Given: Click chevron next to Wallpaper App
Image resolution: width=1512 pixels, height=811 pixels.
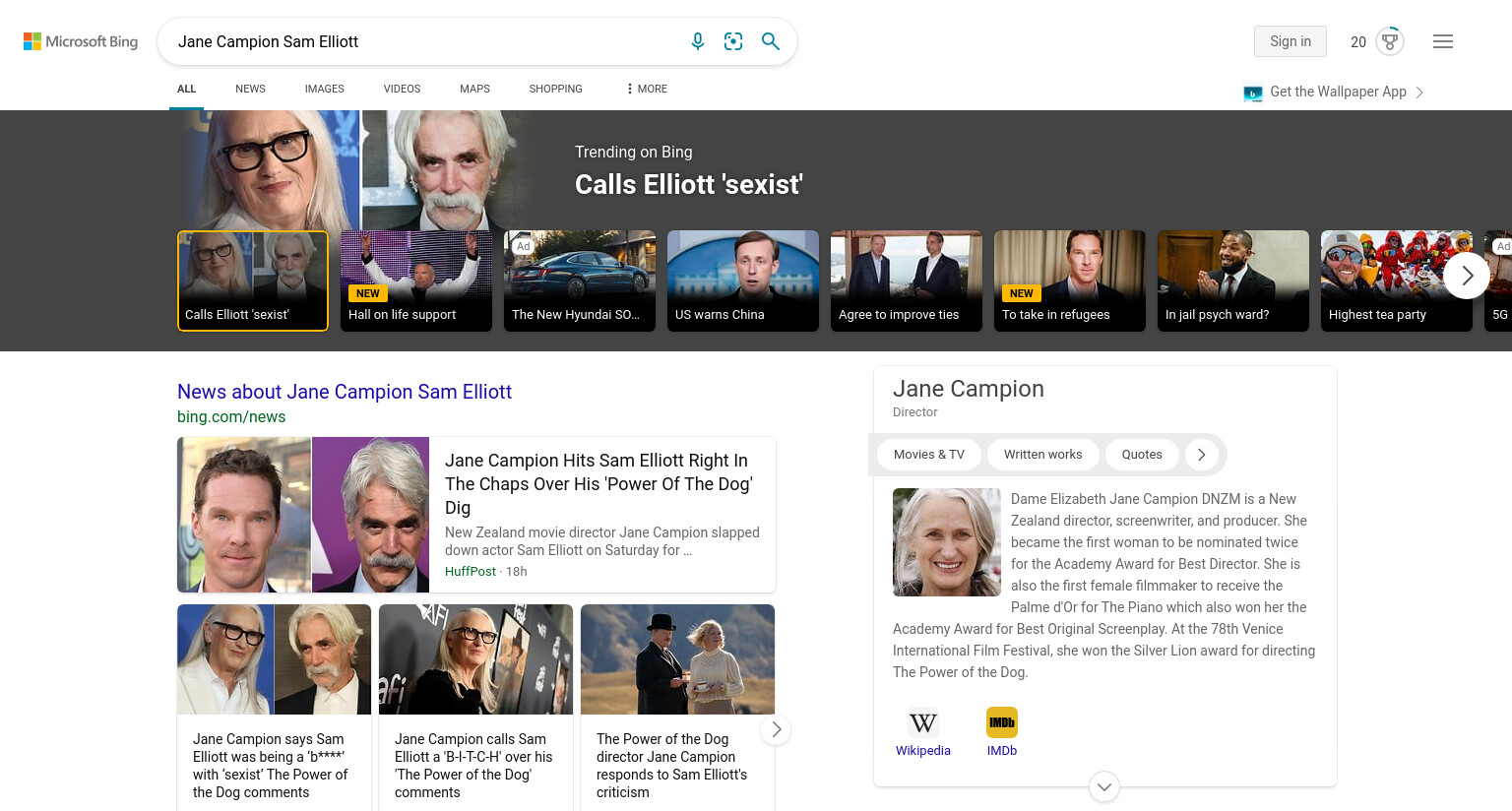Looking at the screenshot, I should (x=1419, y=93).
